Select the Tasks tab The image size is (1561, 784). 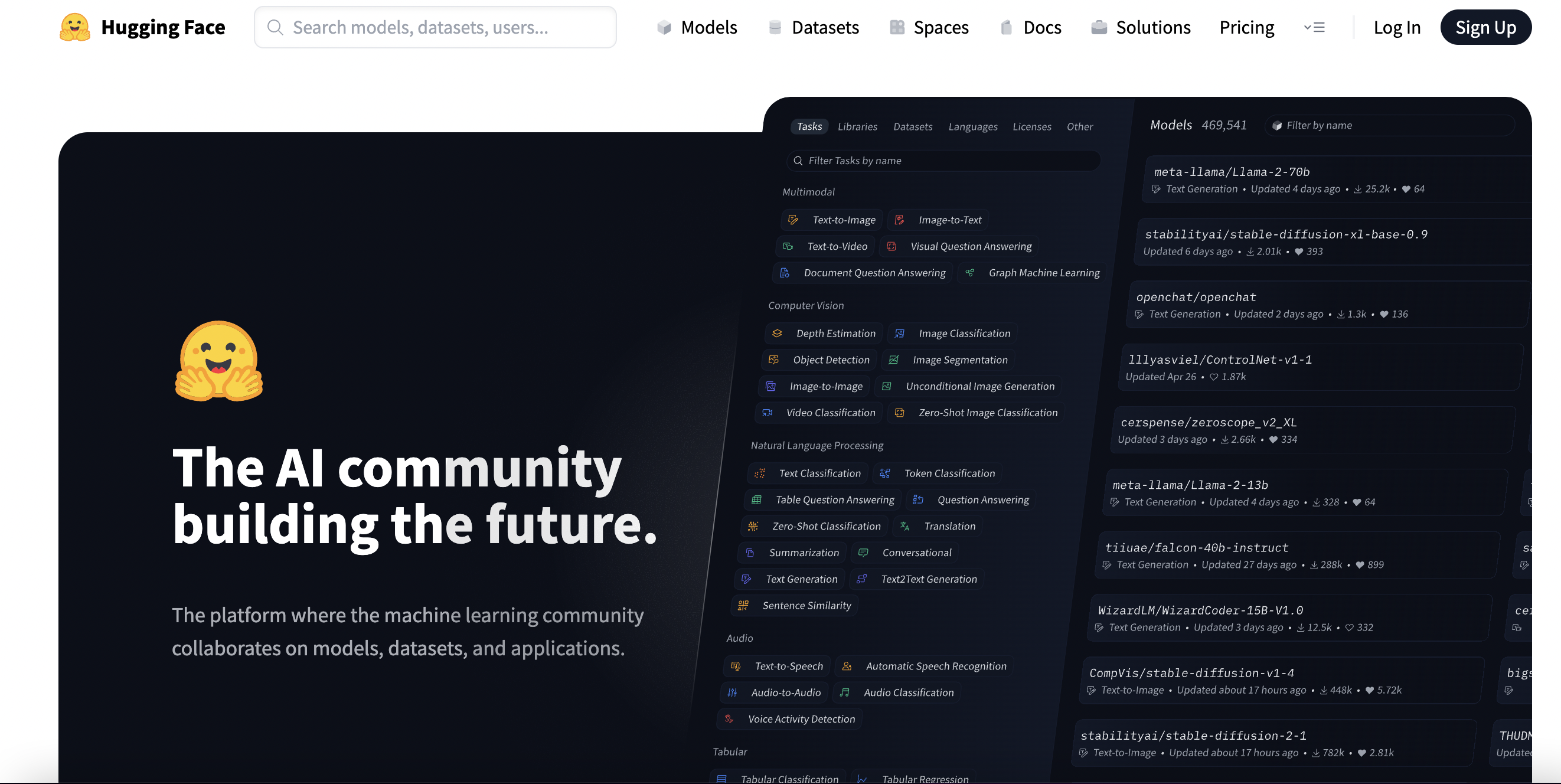809,126
